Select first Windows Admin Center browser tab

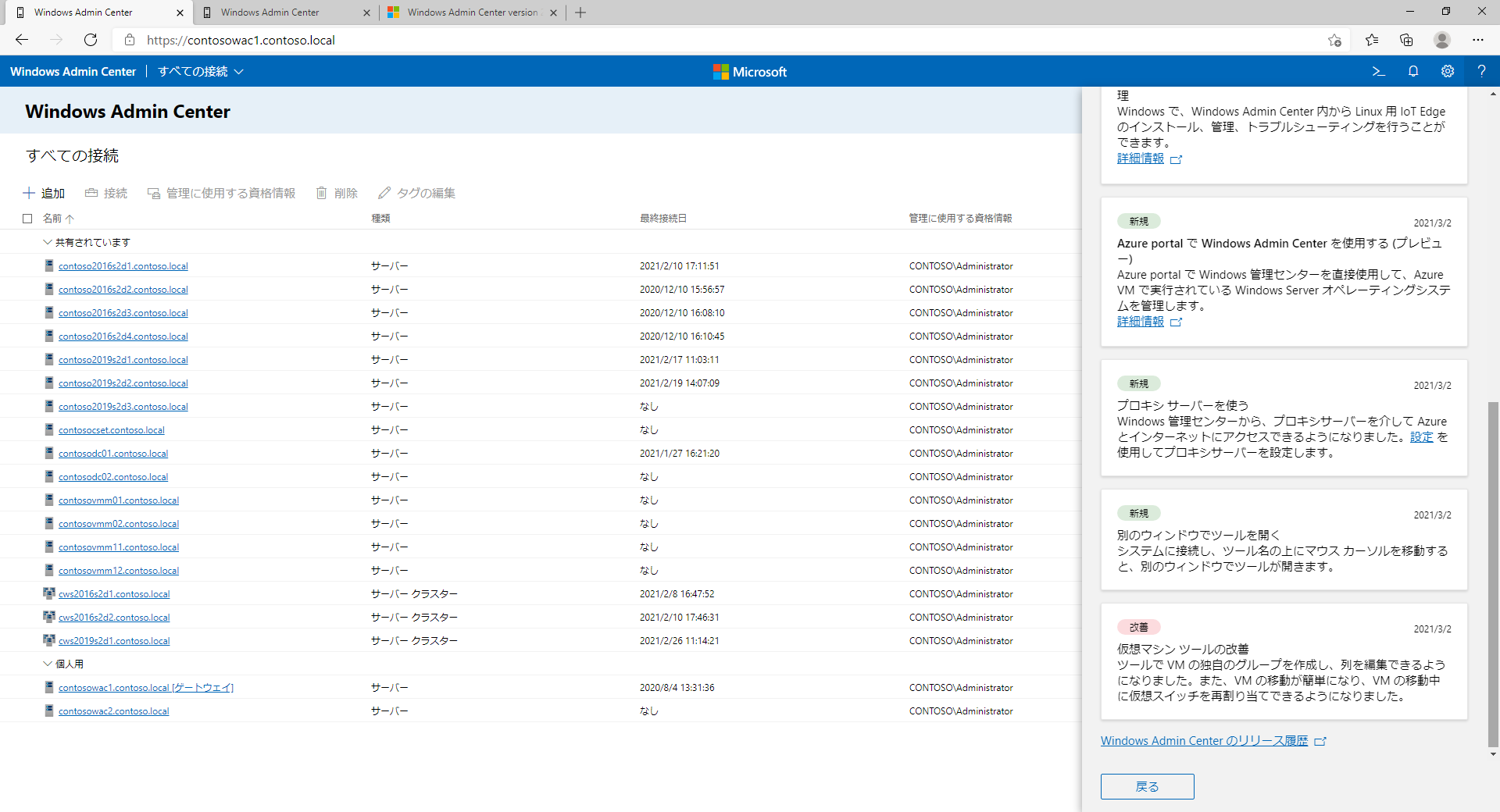point(98,12)
